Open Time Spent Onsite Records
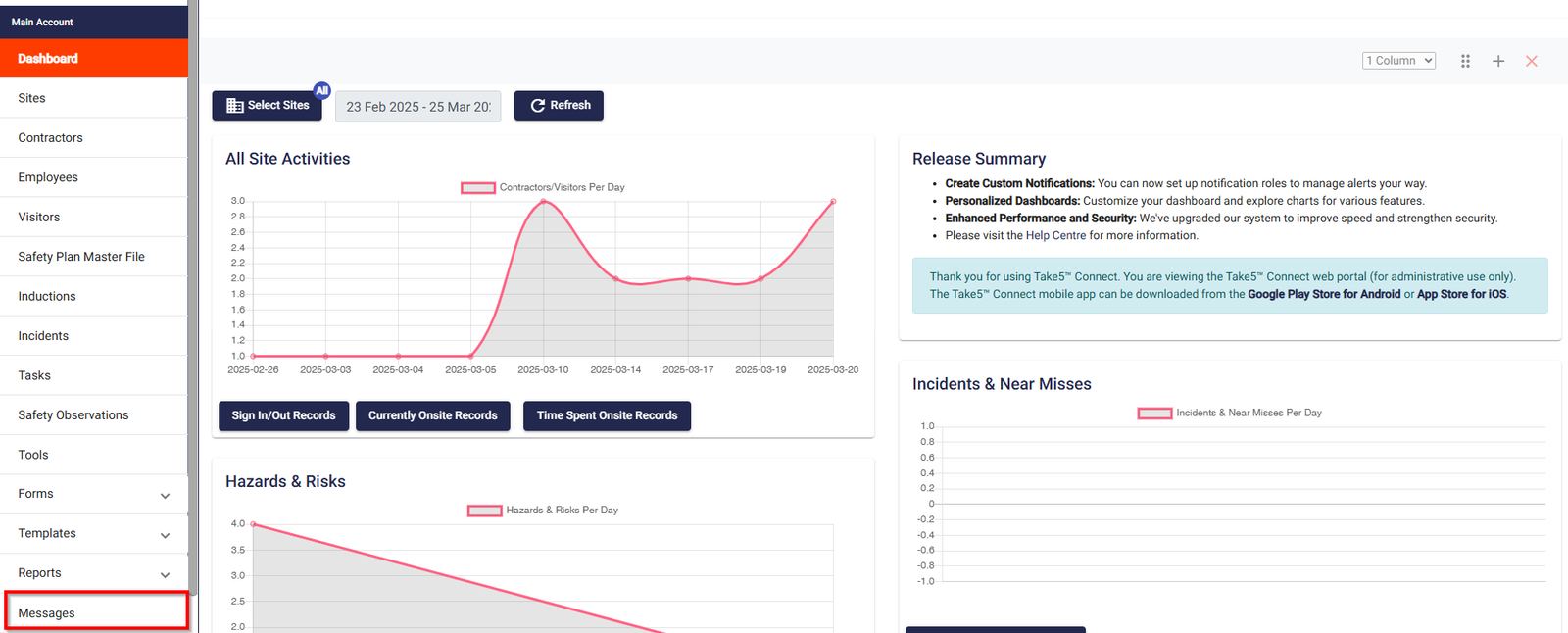1568x633 pixels. click(607, 415)
